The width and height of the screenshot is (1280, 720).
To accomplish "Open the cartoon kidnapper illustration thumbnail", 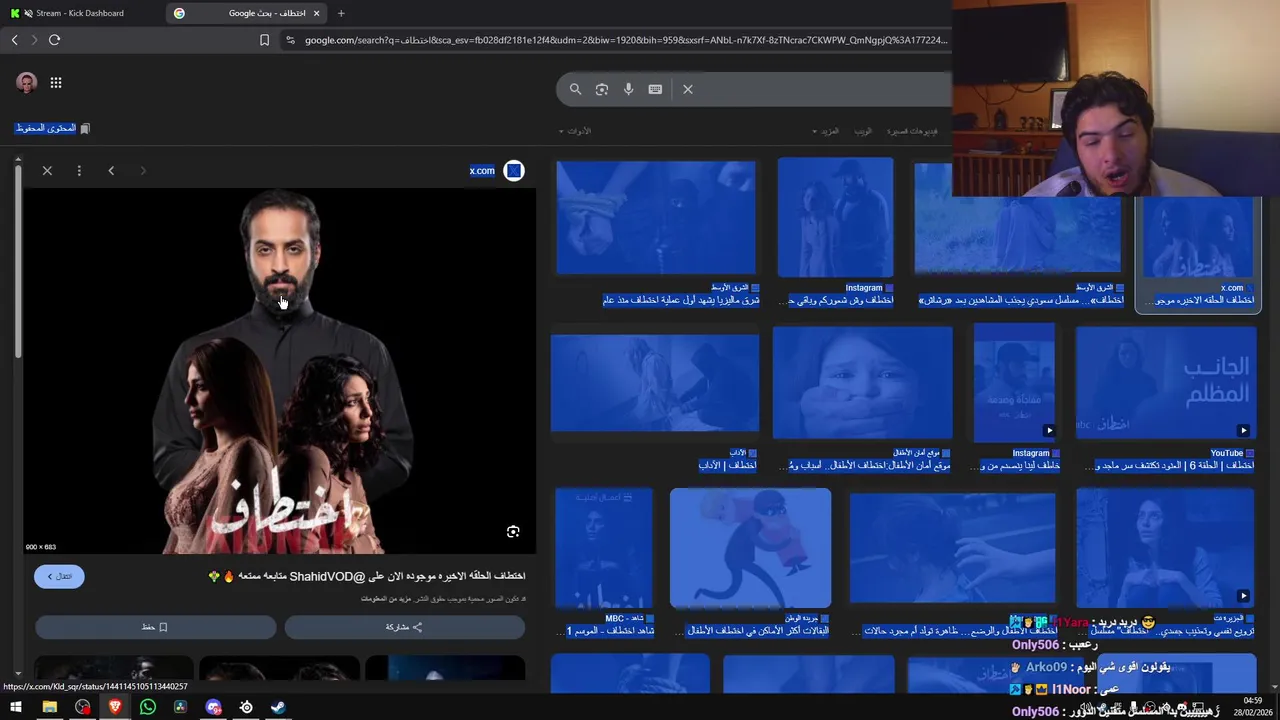I will [750, 548].
